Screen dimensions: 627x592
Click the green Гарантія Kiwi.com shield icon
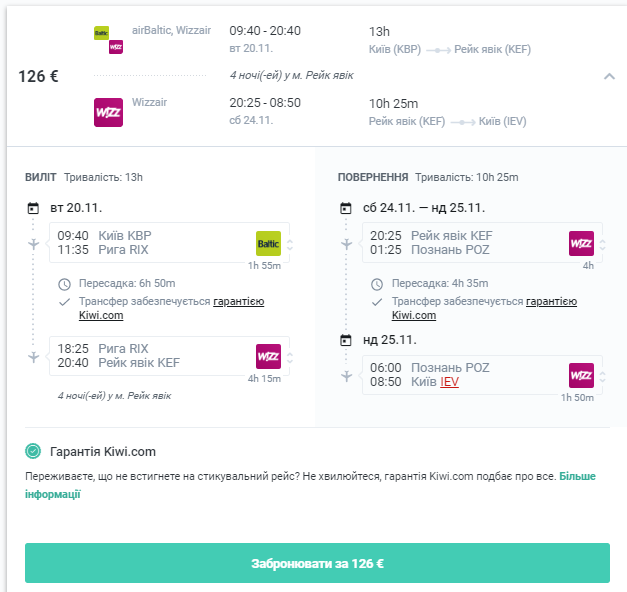pyautogui.click(x=33, y=451)
